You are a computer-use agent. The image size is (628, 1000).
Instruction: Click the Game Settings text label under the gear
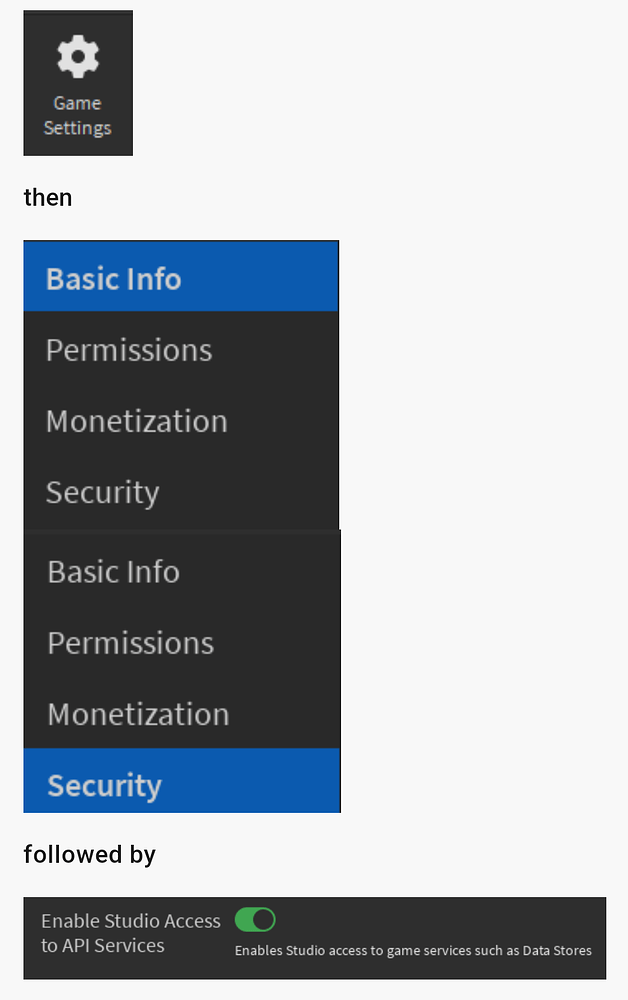click(x=78, y=115)
